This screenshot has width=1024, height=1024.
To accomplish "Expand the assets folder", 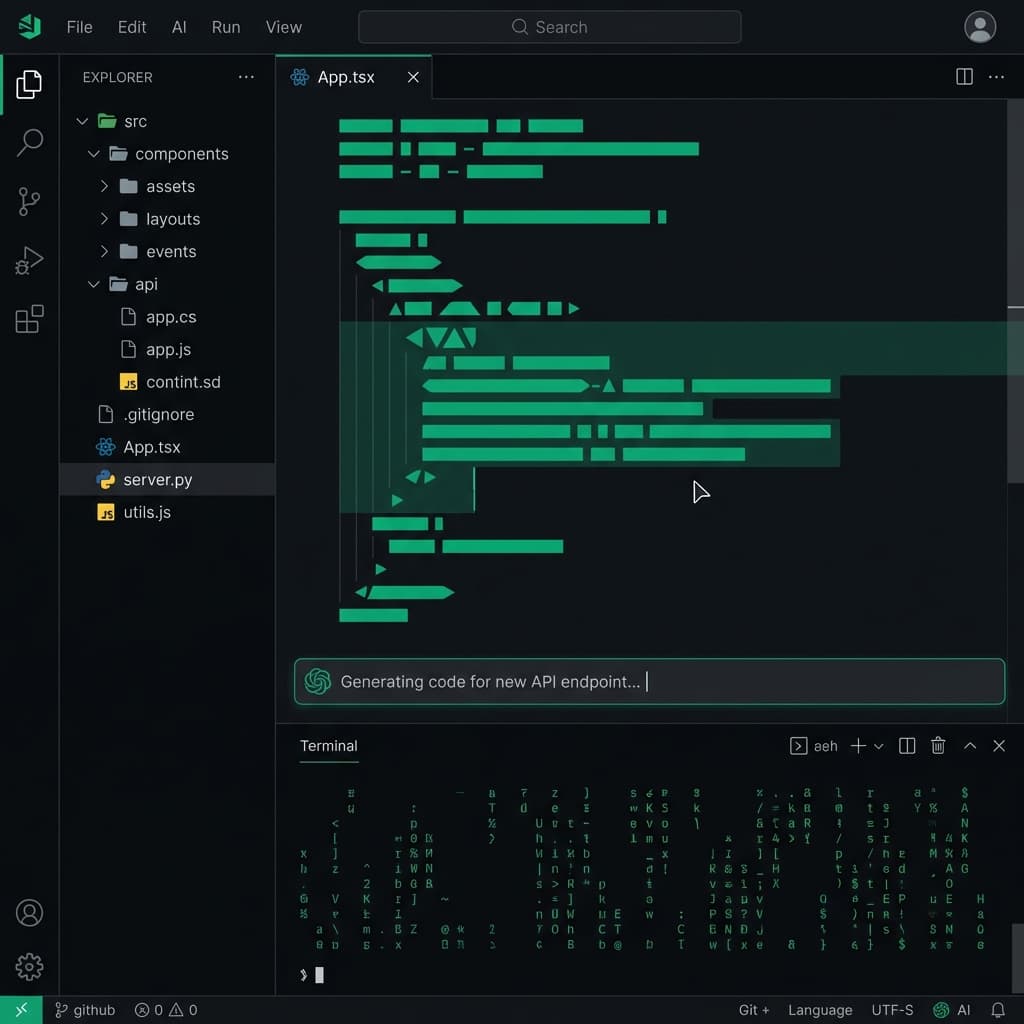I will (x=104, y=186).
